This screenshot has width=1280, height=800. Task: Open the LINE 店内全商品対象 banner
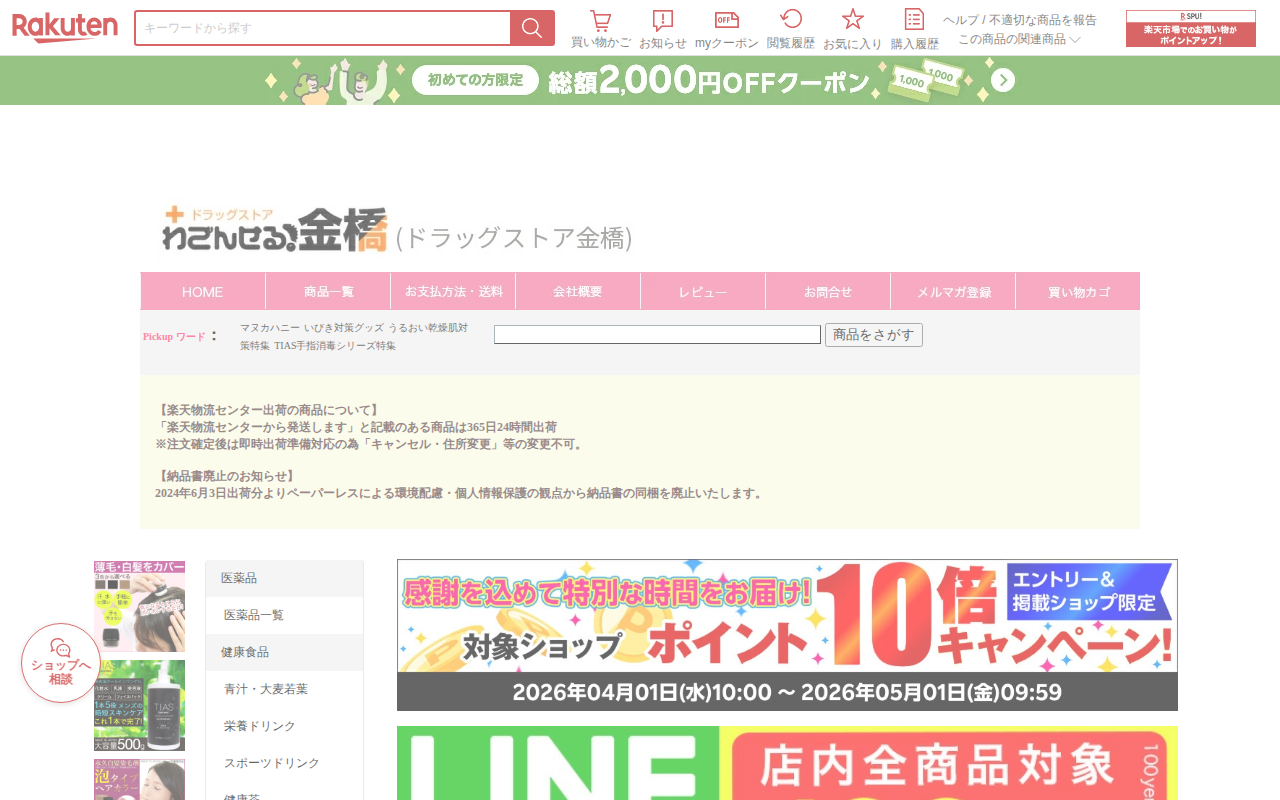(x=787, y=763)
